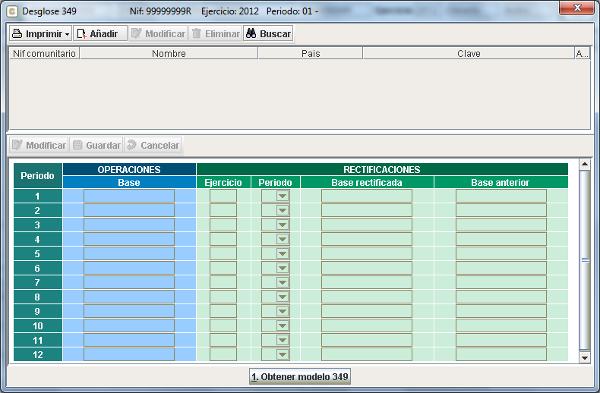
Task: Click the Eliminar trash button
Action: click(215, 34)
